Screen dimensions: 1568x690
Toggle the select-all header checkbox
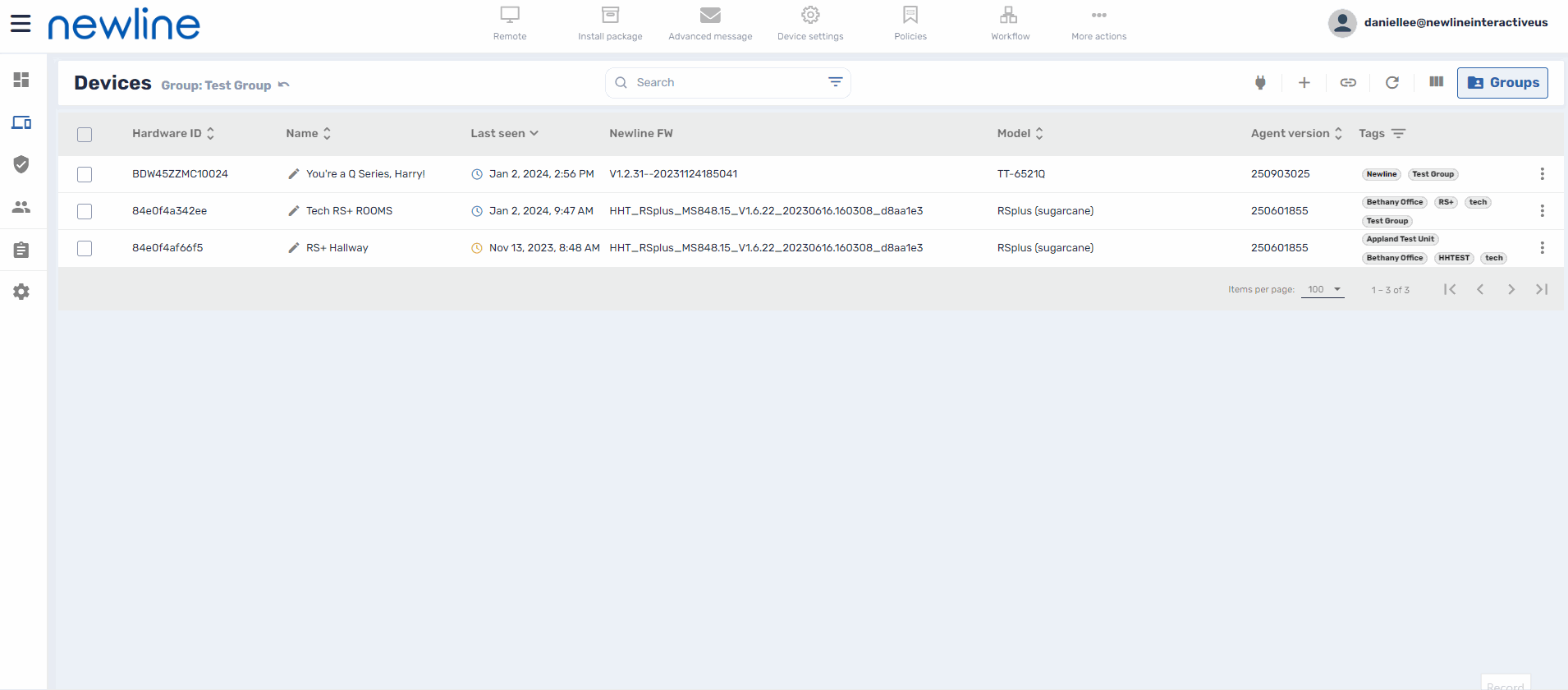click(85, 135)
